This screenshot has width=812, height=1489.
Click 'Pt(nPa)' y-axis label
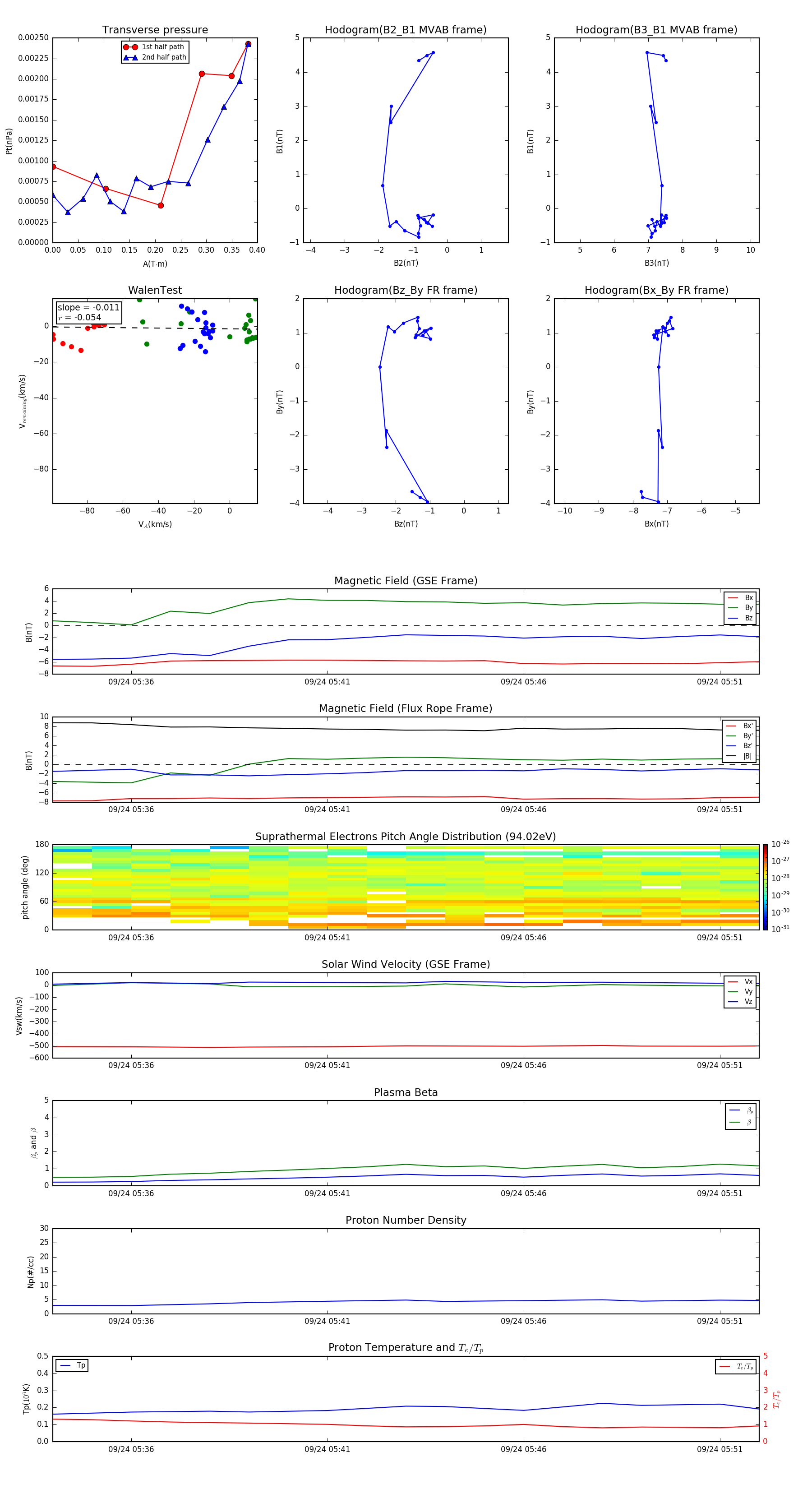(9, 141)
